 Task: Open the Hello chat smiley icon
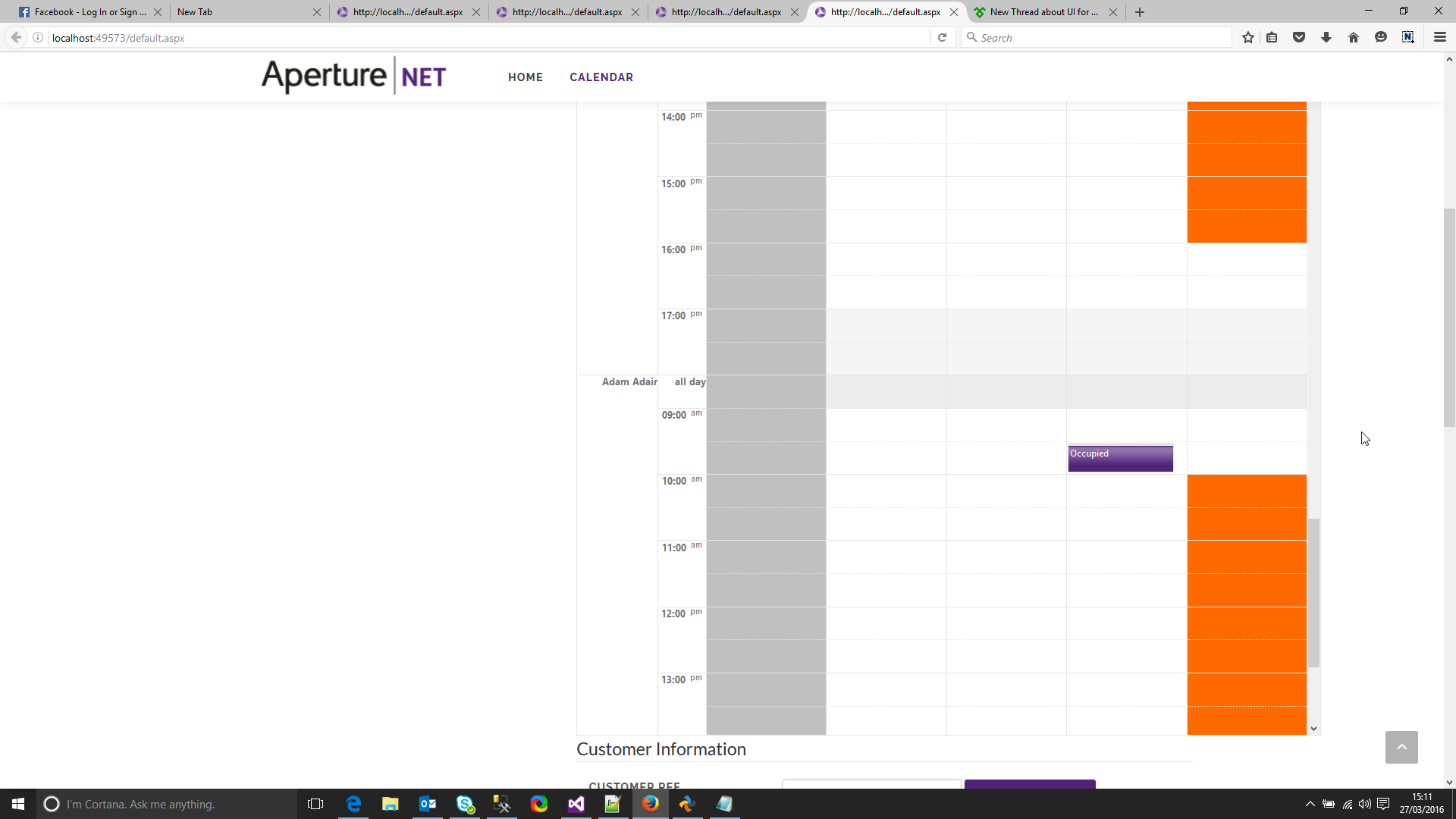1381,38
